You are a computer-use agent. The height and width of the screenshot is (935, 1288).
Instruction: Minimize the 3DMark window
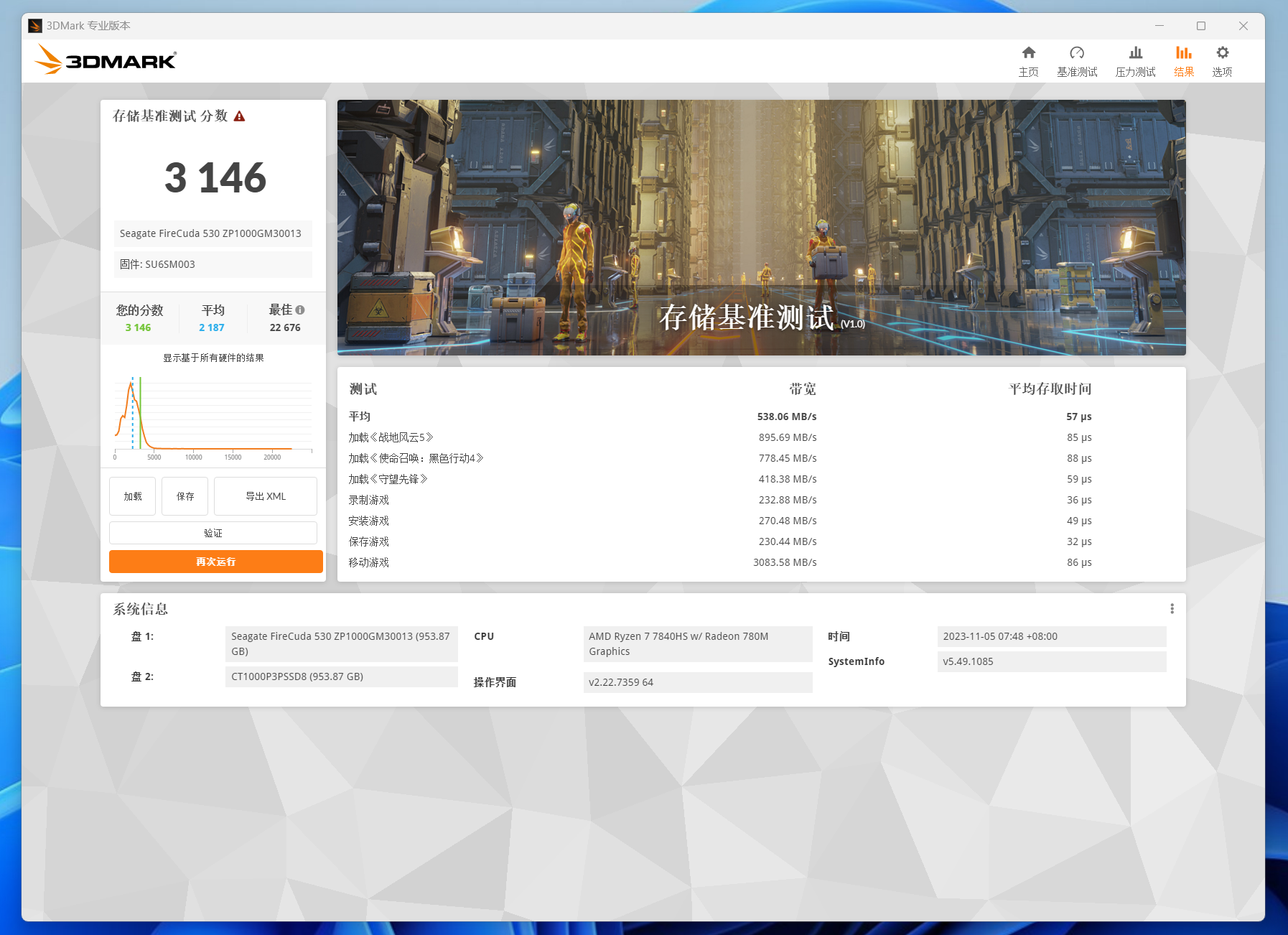pos(1159,26)
